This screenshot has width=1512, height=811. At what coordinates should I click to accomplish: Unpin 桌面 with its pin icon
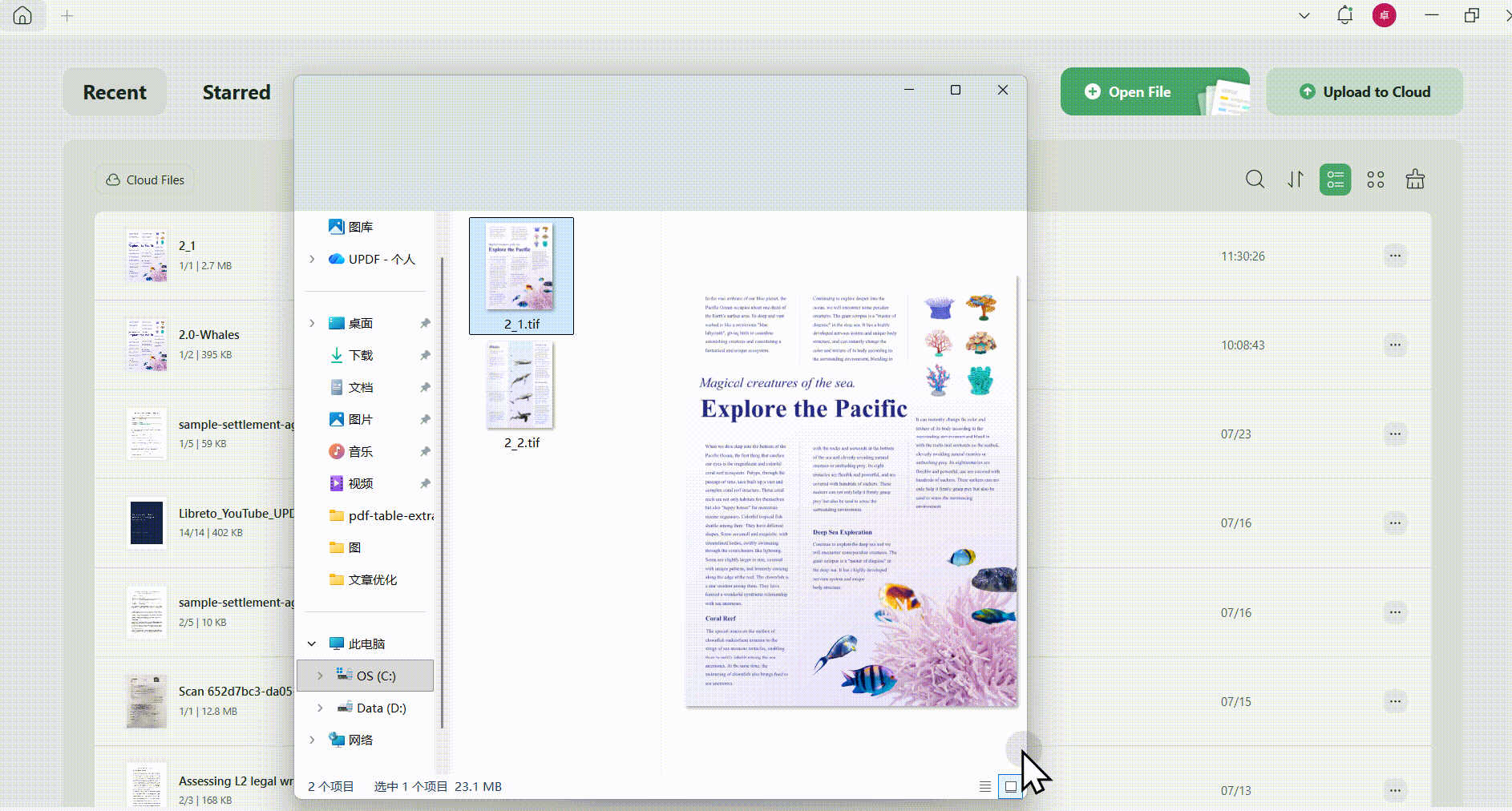pyautogui.click(x=425, y=323)
